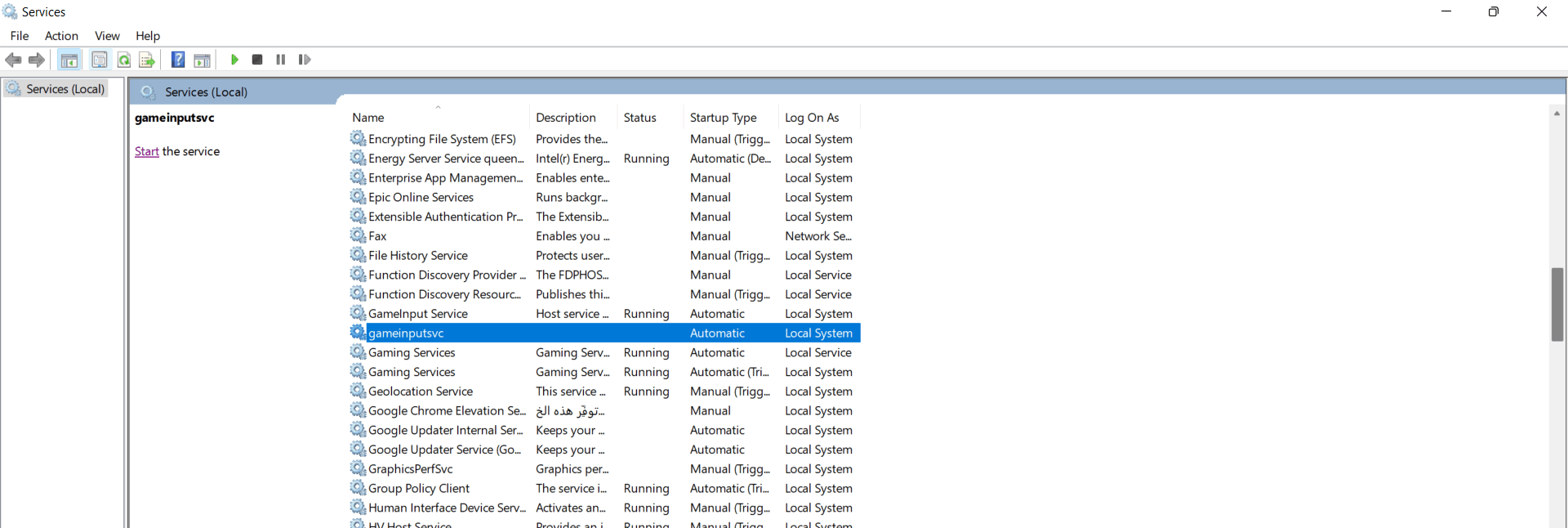Screen dimensions: 1568x528
Task: Sort by the Status column header
Action: coord(650,118)
